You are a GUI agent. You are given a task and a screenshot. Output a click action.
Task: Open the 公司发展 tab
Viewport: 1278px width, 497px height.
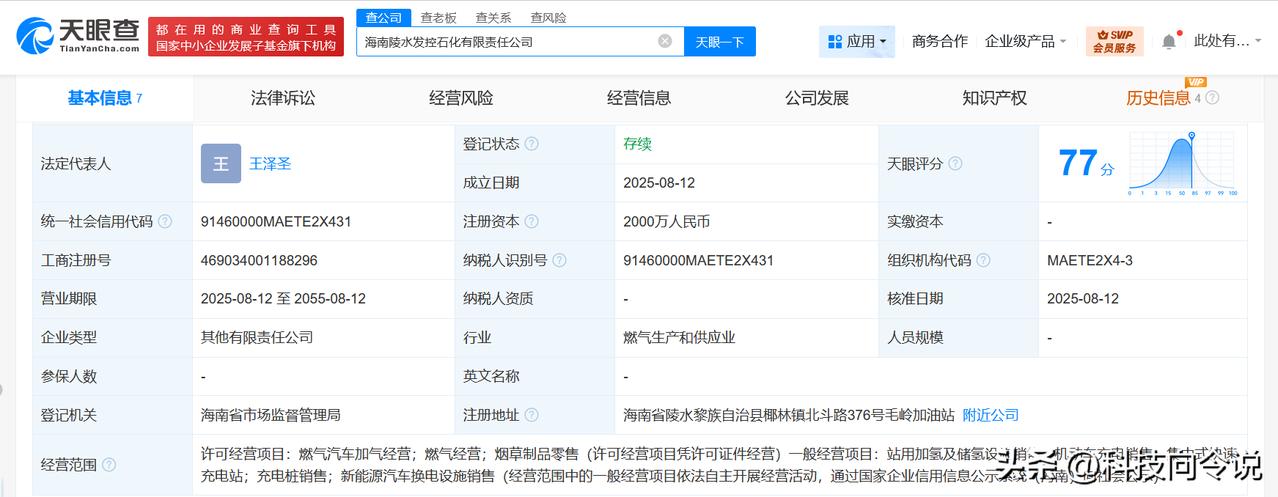[817, 98]
